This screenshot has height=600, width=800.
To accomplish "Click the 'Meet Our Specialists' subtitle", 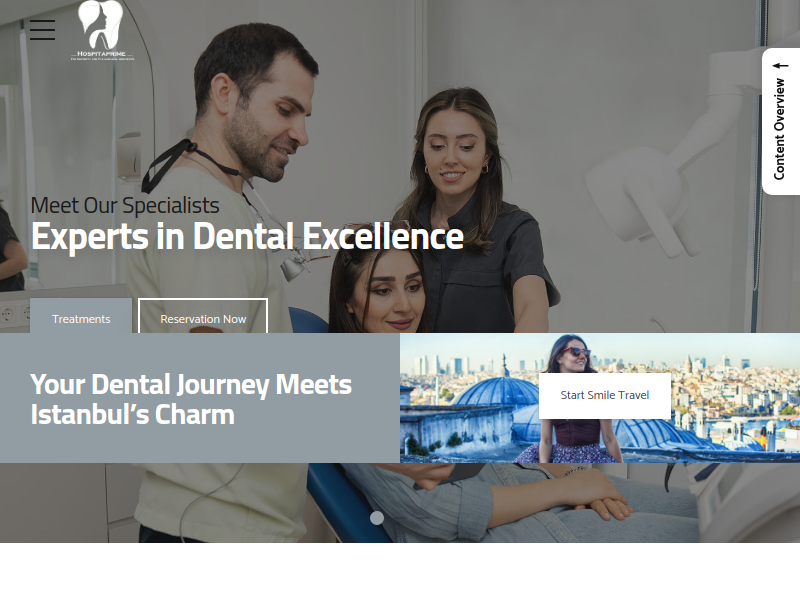I will coord(125,205).
